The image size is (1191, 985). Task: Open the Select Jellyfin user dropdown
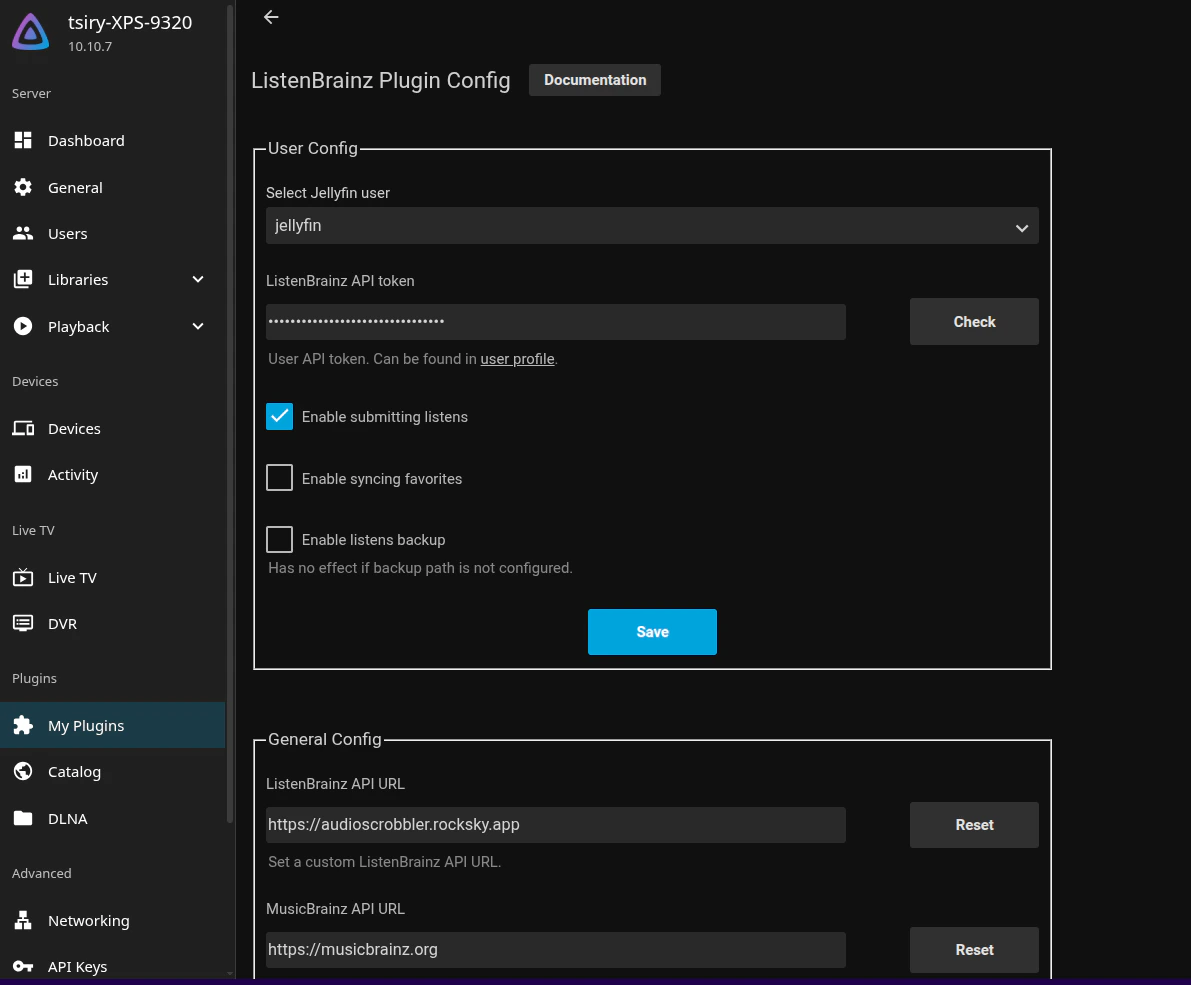click(x=652, y=226)
